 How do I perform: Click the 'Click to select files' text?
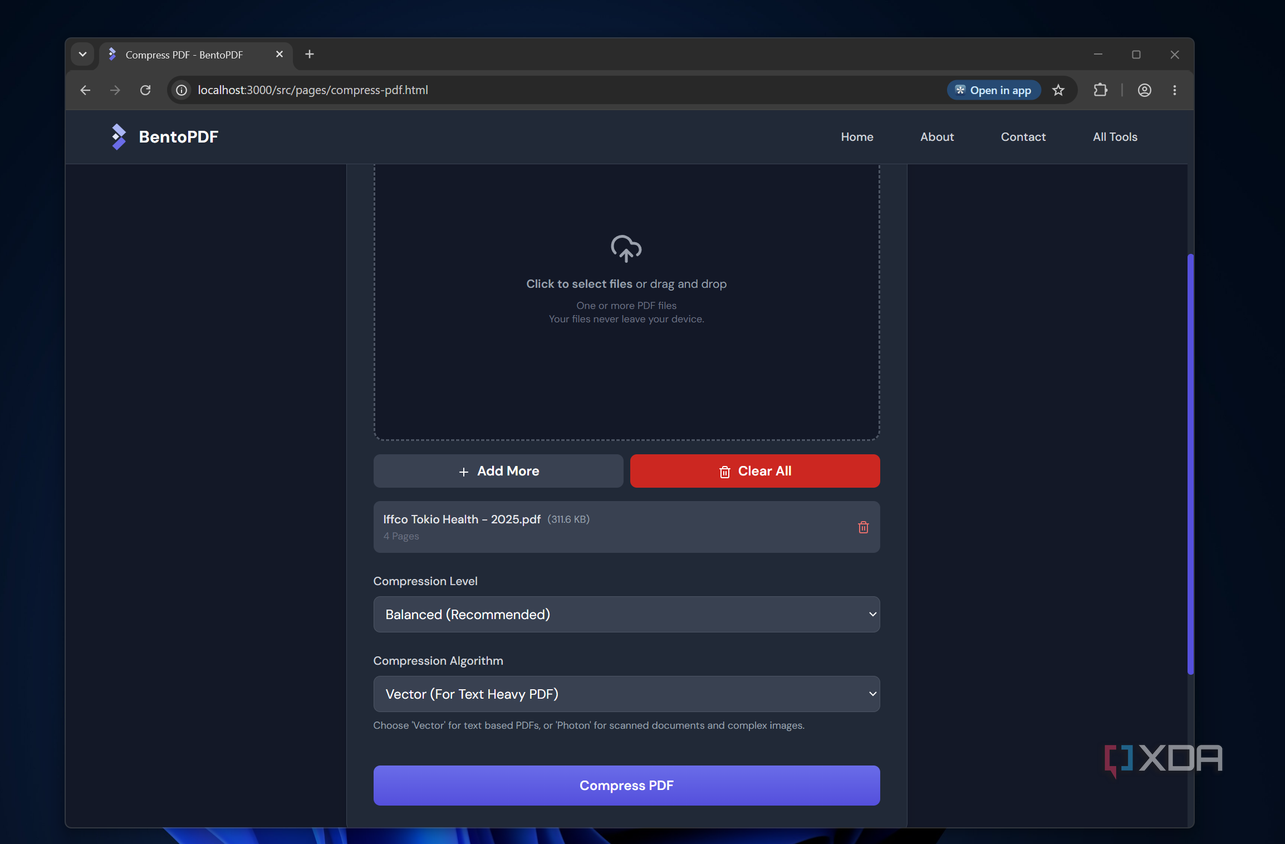click(579, 284)
